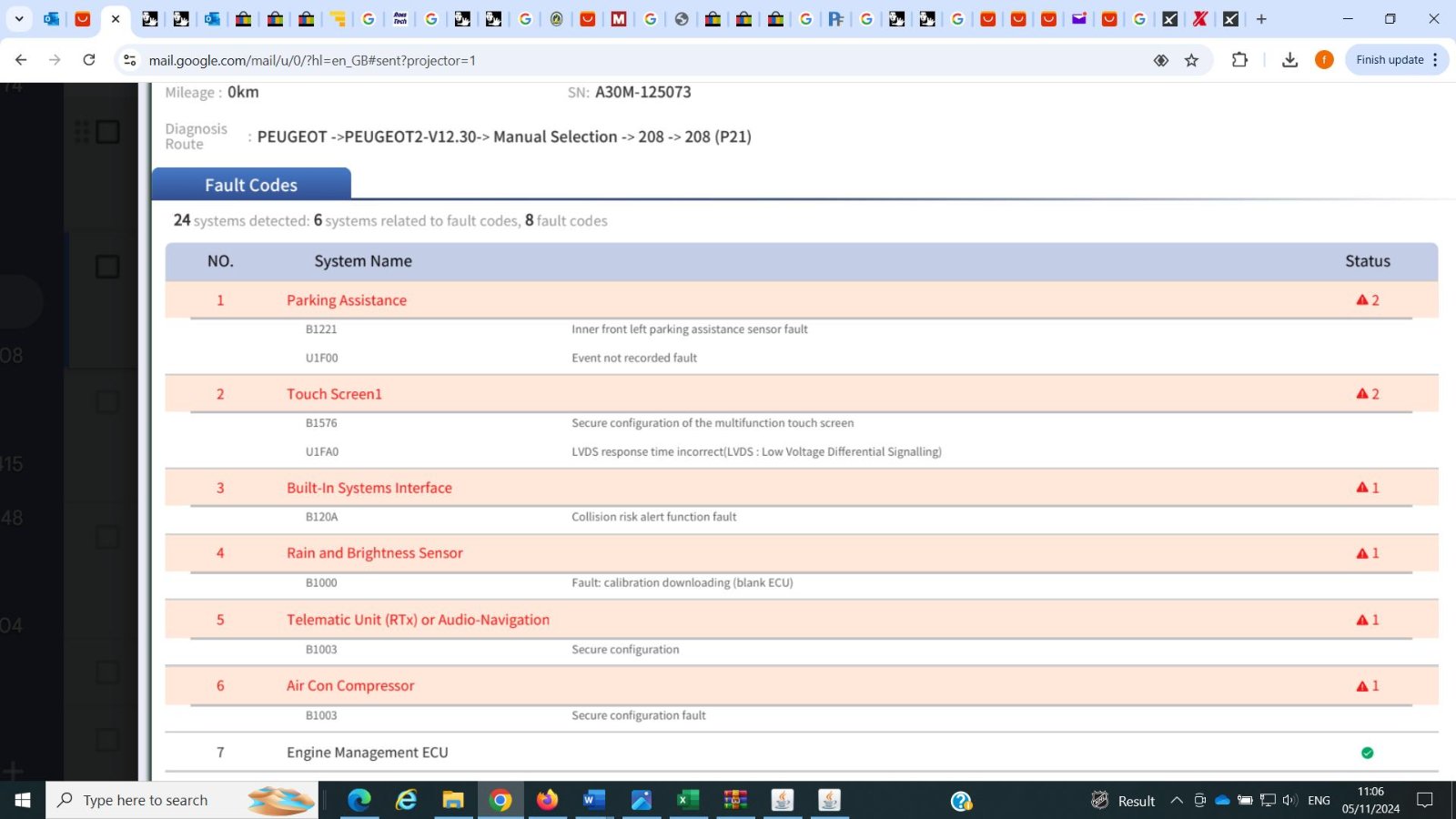Click the OneDrive cloud tray icon
Image resolution: width=1456 pixels, height=819 pixels.
(x=1222, y=800)
